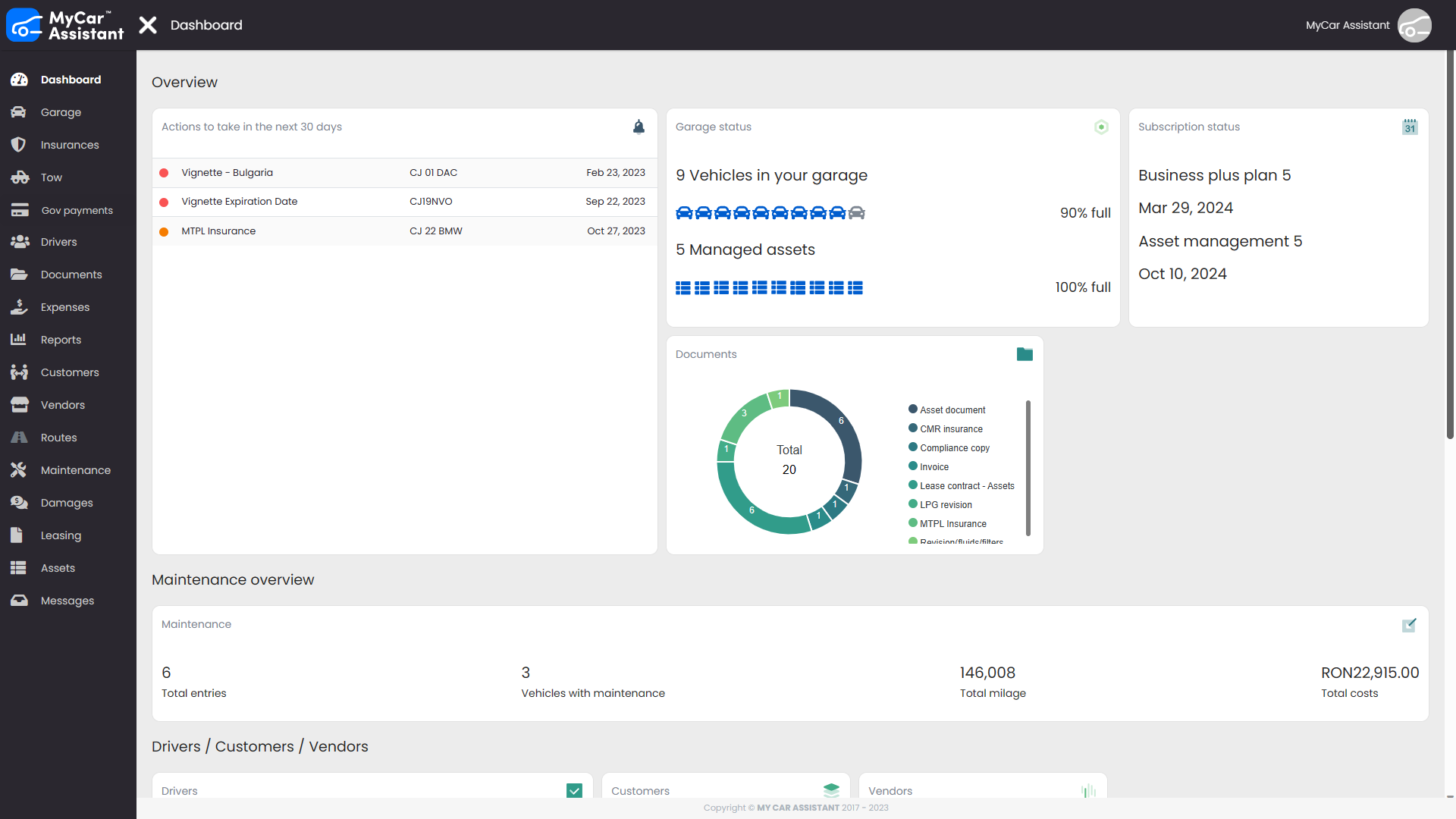Click Asset management 5 subscription
Screen dimensions: 1456x819
tap(1220, 241)
